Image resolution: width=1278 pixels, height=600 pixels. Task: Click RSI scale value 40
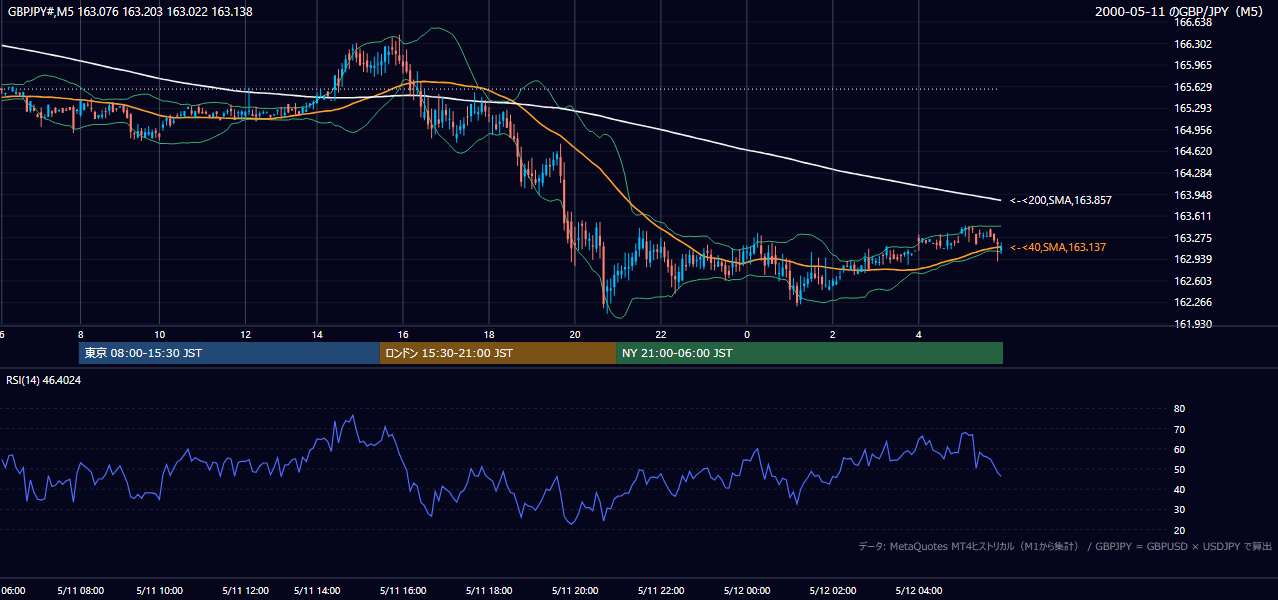coord(1179,489)
